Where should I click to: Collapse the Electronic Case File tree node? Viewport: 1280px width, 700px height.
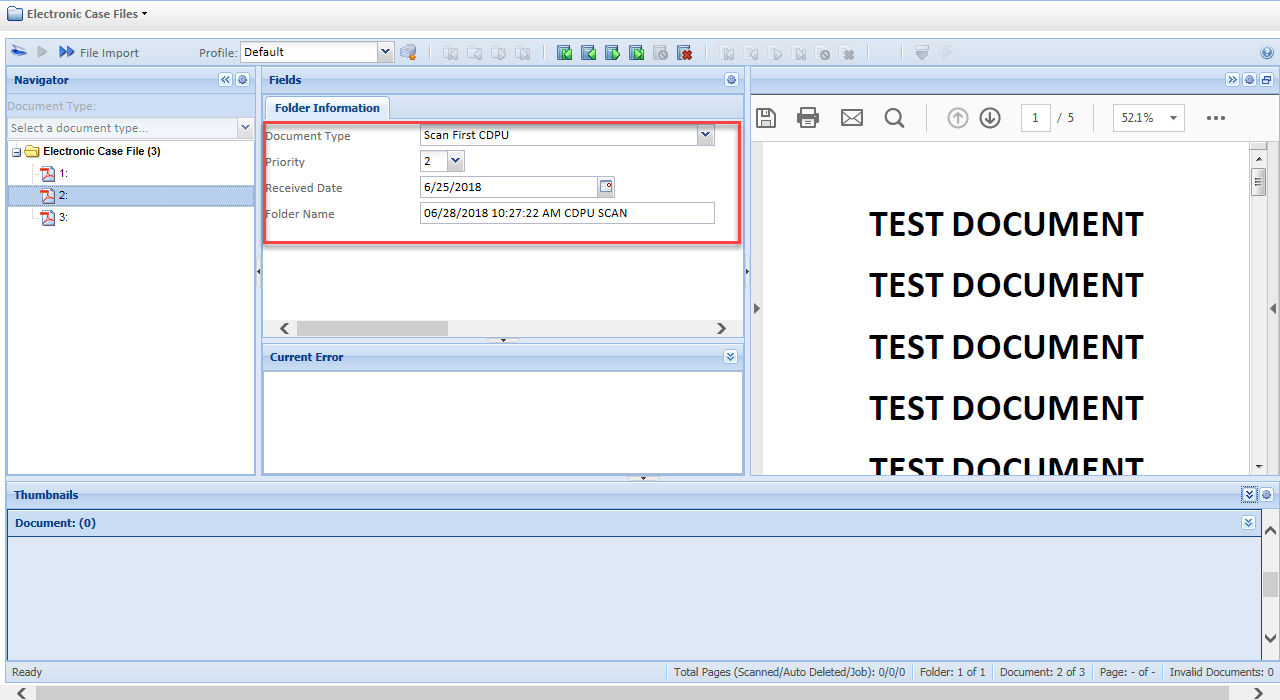coord(17,152)
